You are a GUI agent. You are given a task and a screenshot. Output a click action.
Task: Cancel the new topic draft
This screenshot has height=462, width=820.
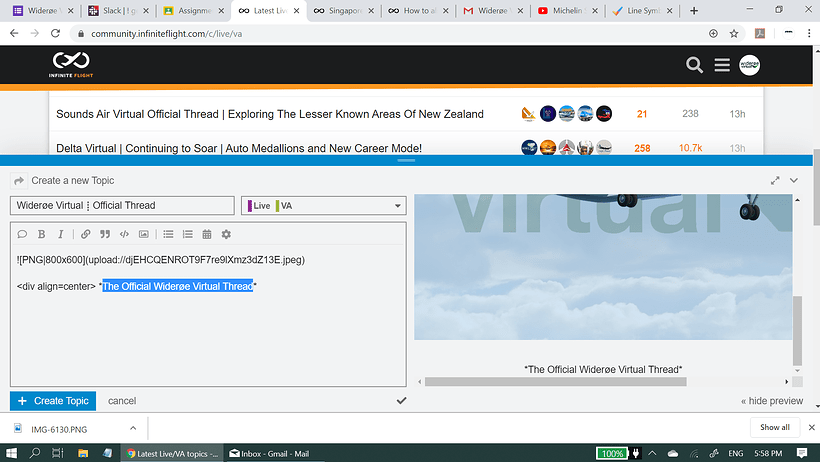tap(122, 401)
